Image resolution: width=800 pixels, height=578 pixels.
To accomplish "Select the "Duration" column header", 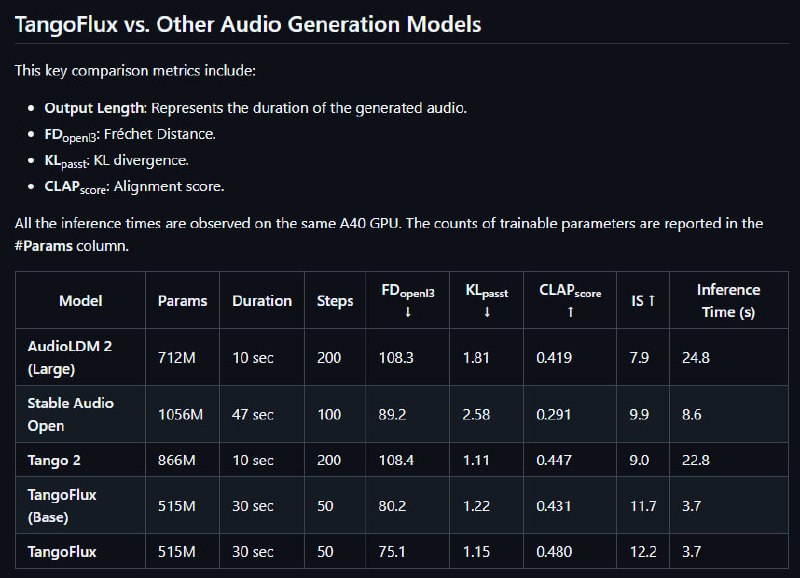I will pyautogui.click(x=262, y=300).
